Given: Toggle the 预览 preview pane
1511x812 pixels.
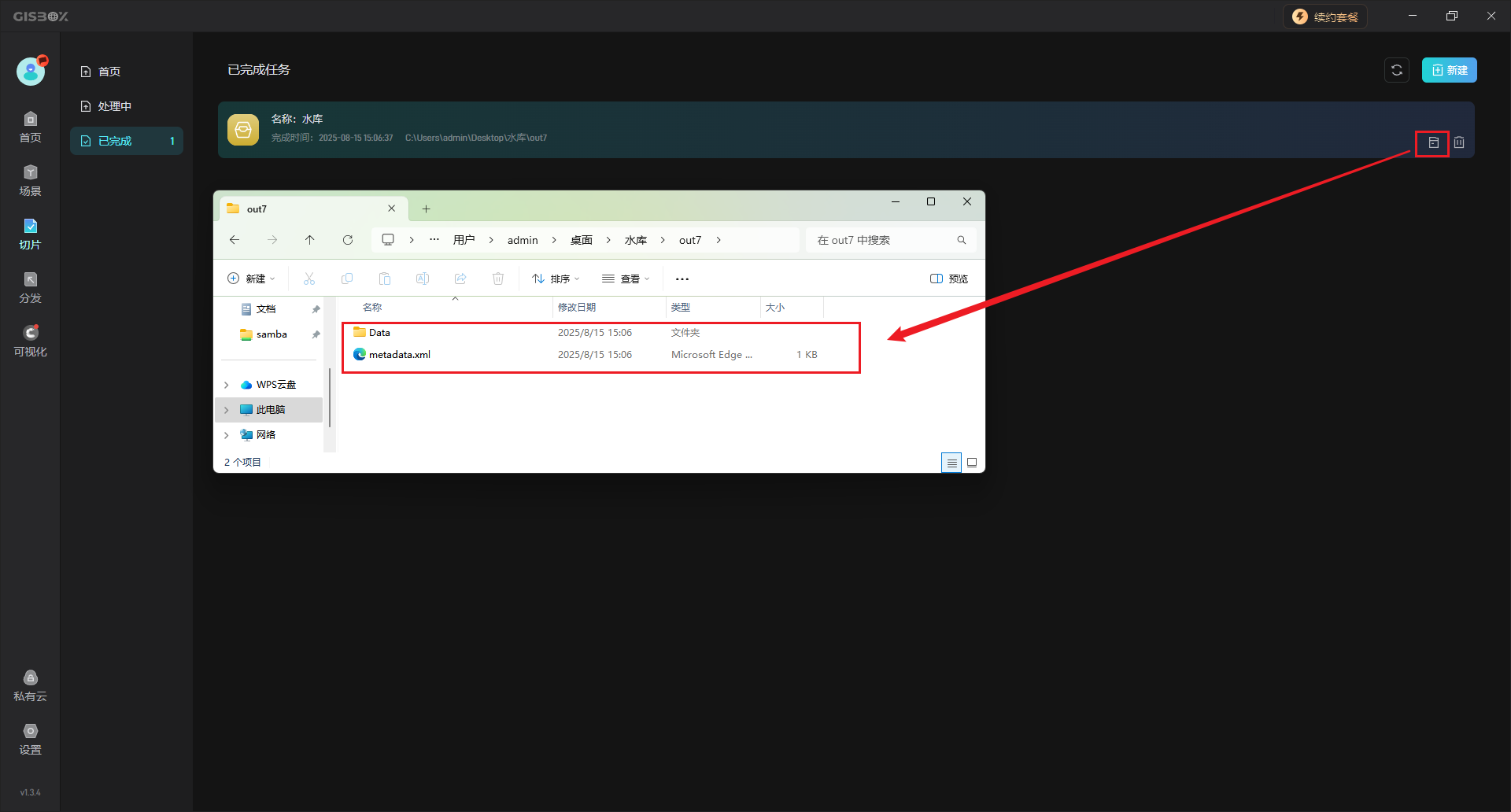Looking at the screenshot, I should pos(949,279).
